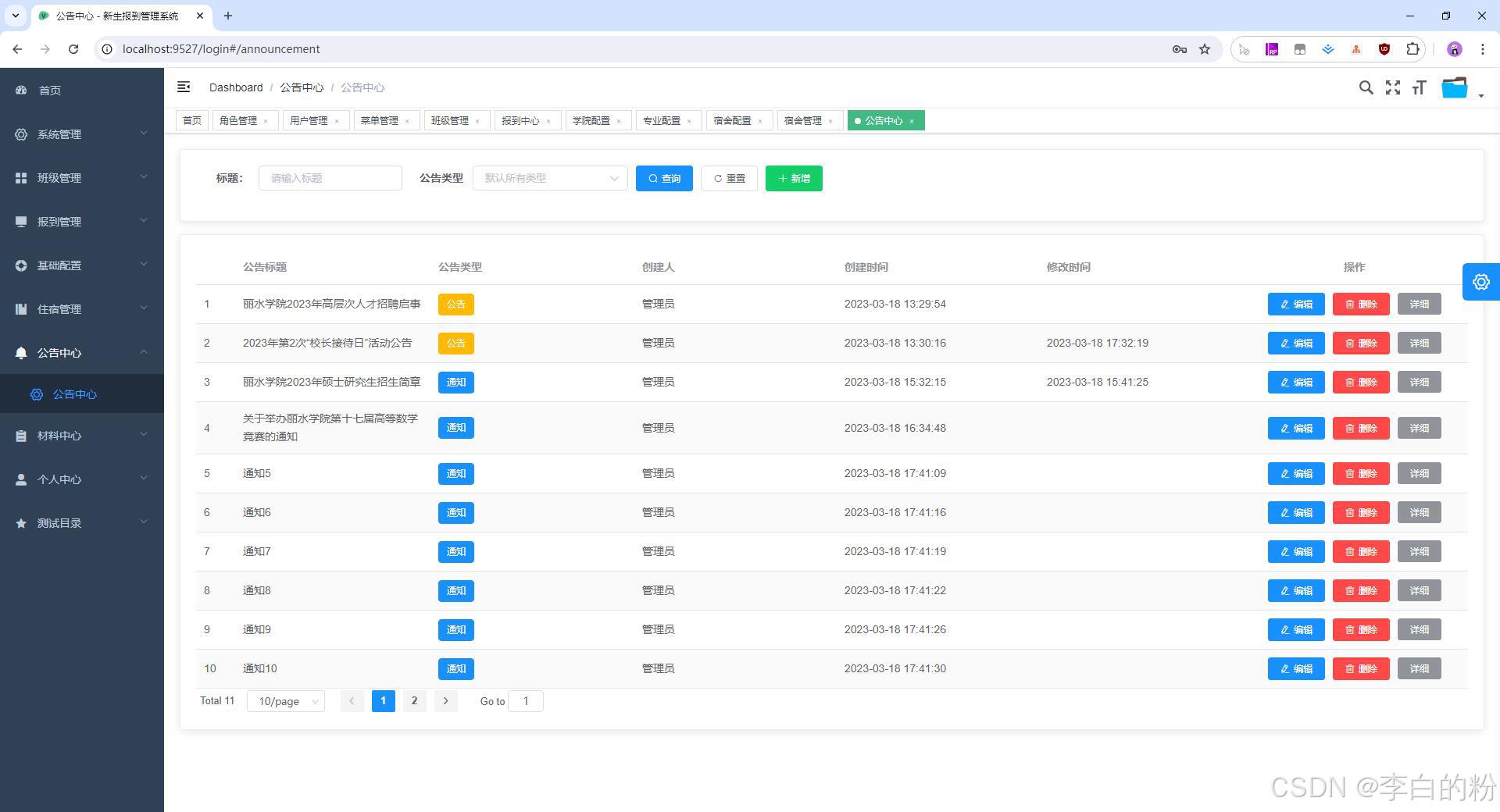Click the 住宿管理 building icon
This screenshot has width=1500, height=812.
21,309
